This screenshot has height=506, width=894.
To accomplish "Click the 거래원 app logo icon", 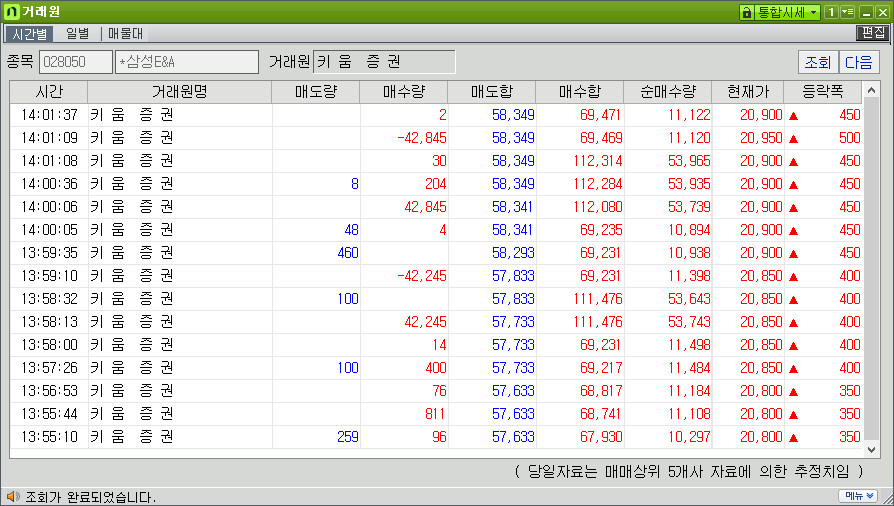I will point(11,11).
